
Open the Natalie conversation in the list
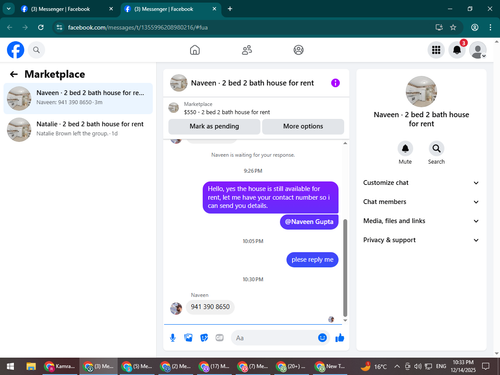(78, 129)
